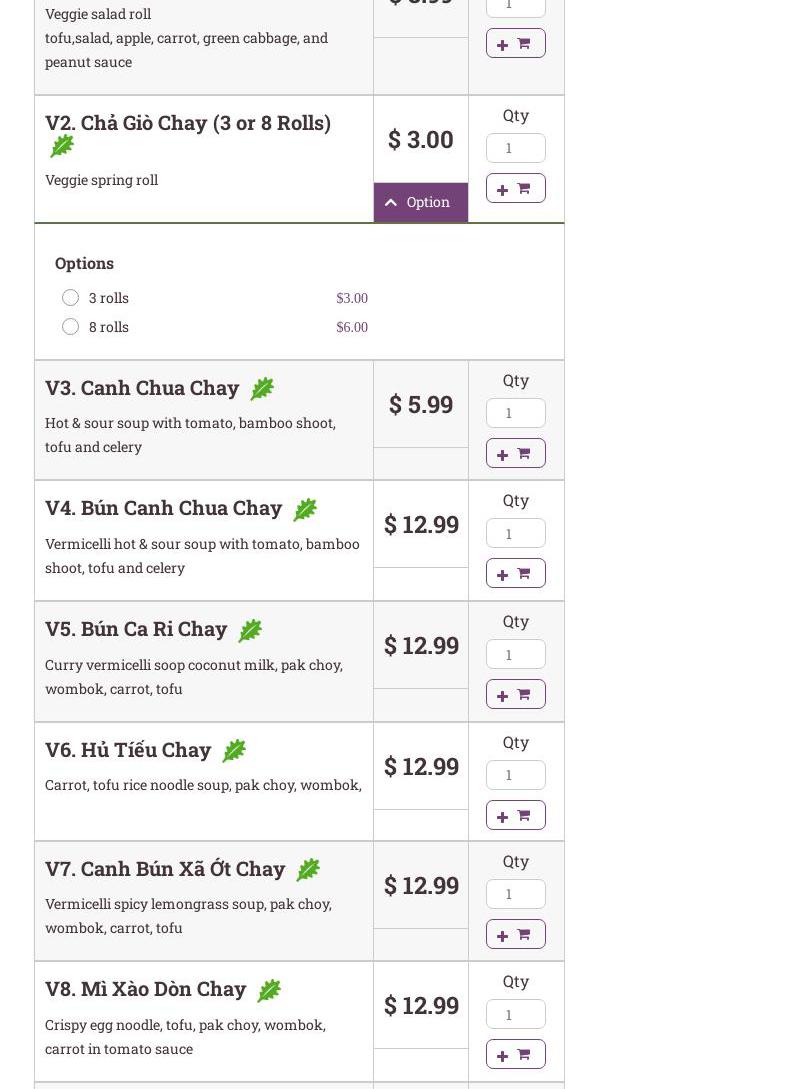Add V6 Hủ Tiếu Chay to cart
785x1089 pixels.
coord(515,815)
